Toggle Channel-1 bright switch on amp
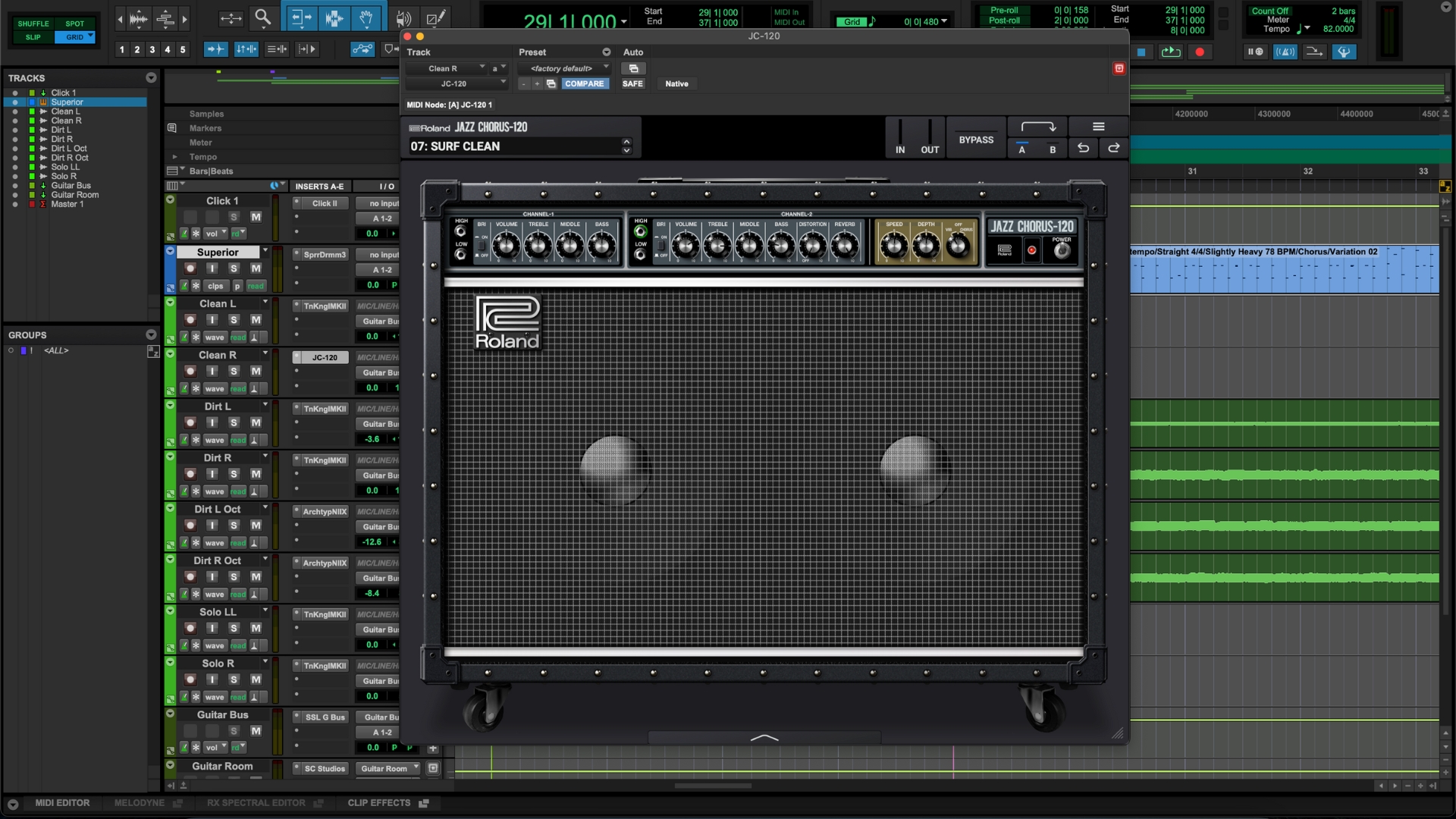The width and height of the screenshot is (1456, 819). tap(482, 244)
